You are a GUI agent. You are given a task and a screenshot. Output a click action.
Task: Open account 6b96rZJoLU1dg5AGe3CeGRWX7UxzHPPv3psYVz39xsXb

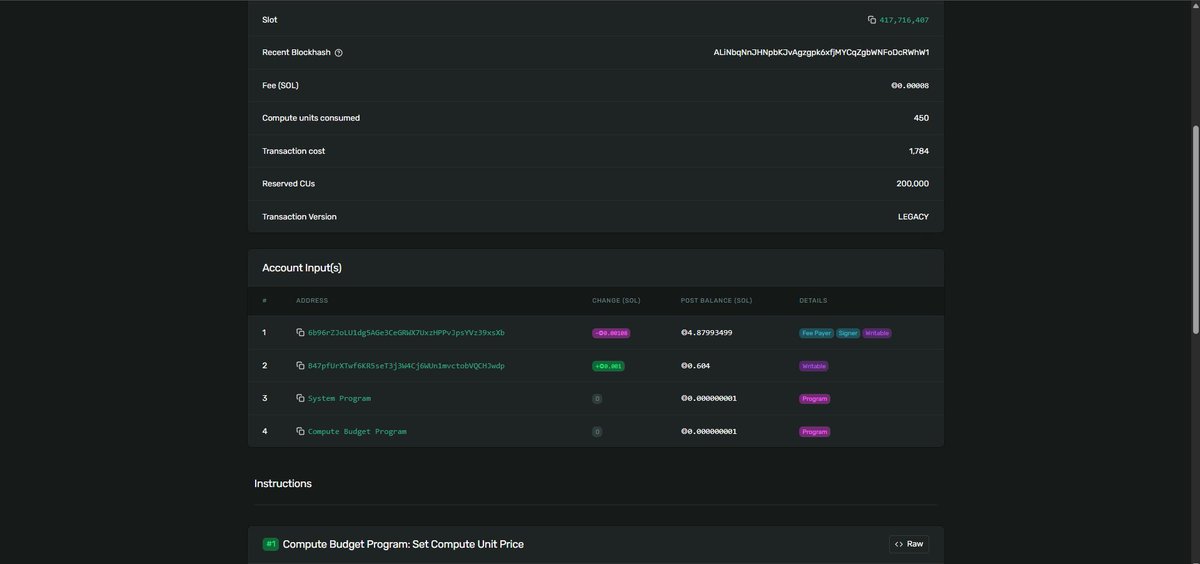(406, 333)
